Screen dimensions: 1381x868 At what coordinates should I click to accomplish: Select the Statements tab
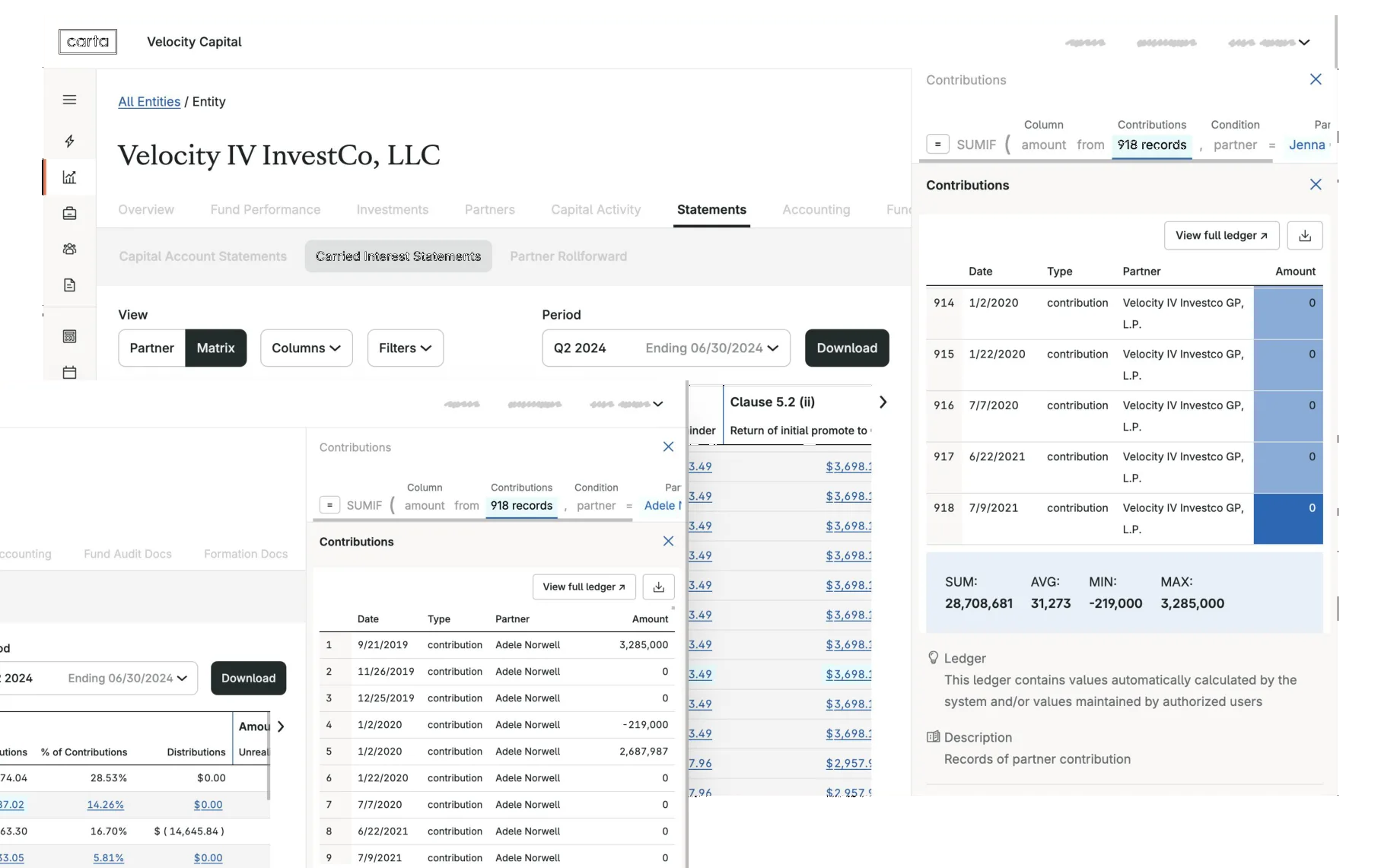pos(712,209)
